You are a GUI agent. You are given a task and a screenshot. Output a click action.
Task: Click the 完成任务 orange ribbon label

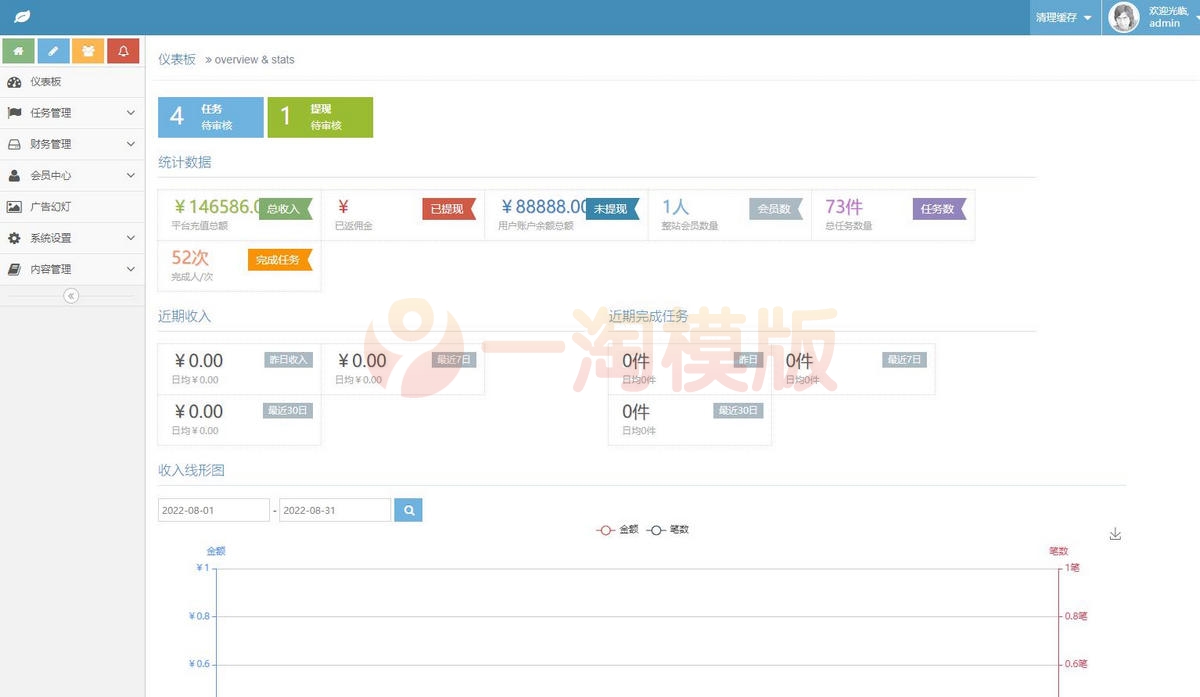tap(280, 260)
